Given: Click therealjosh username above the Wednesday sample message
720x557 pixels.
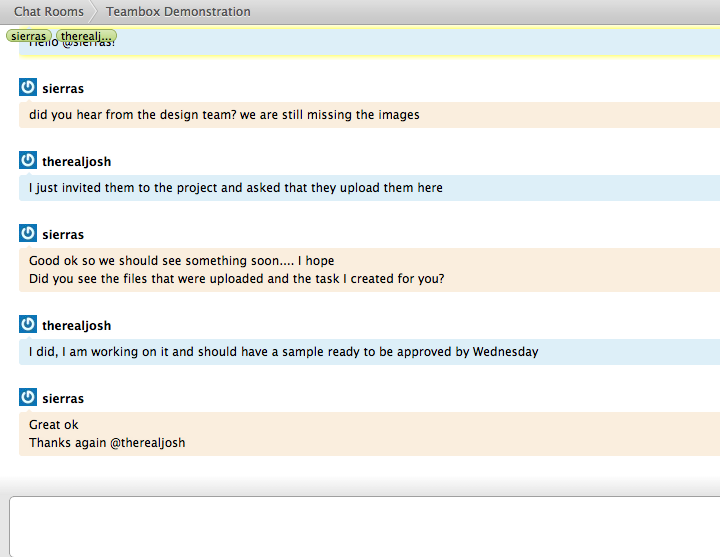Looking at the screenshot, I should coord(77,326).
